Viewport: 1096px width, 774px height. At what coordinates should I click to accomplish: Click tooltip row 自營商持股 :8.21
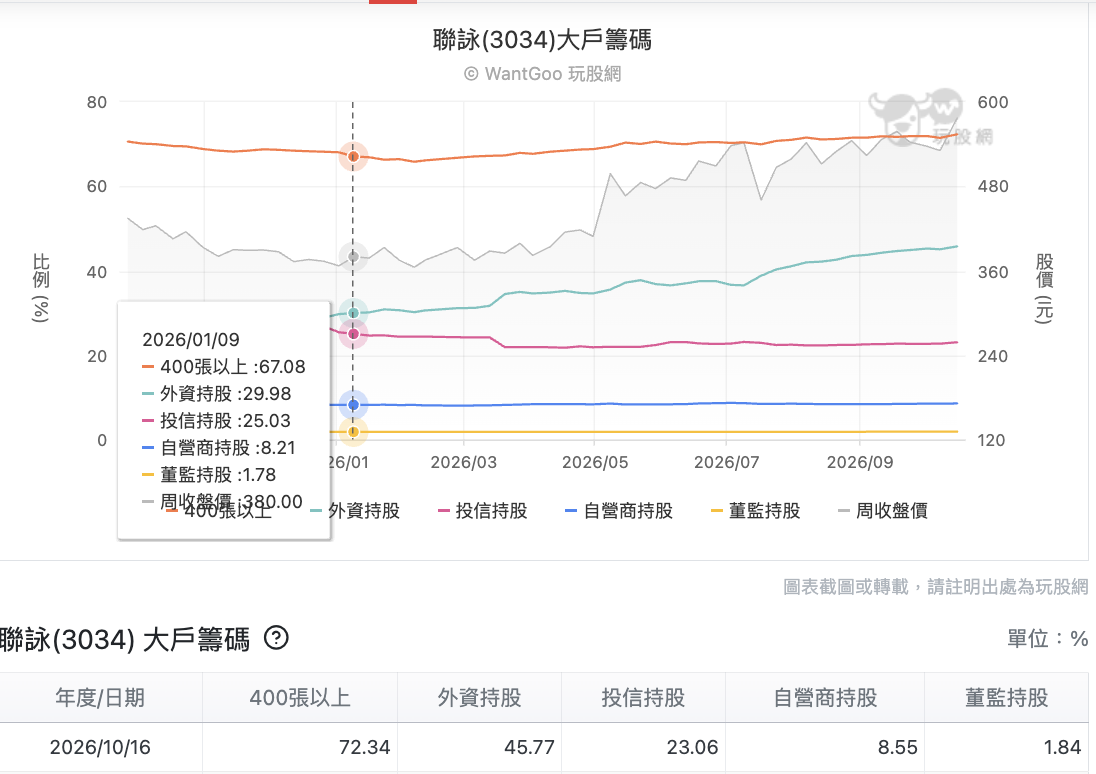pos(219,448)
